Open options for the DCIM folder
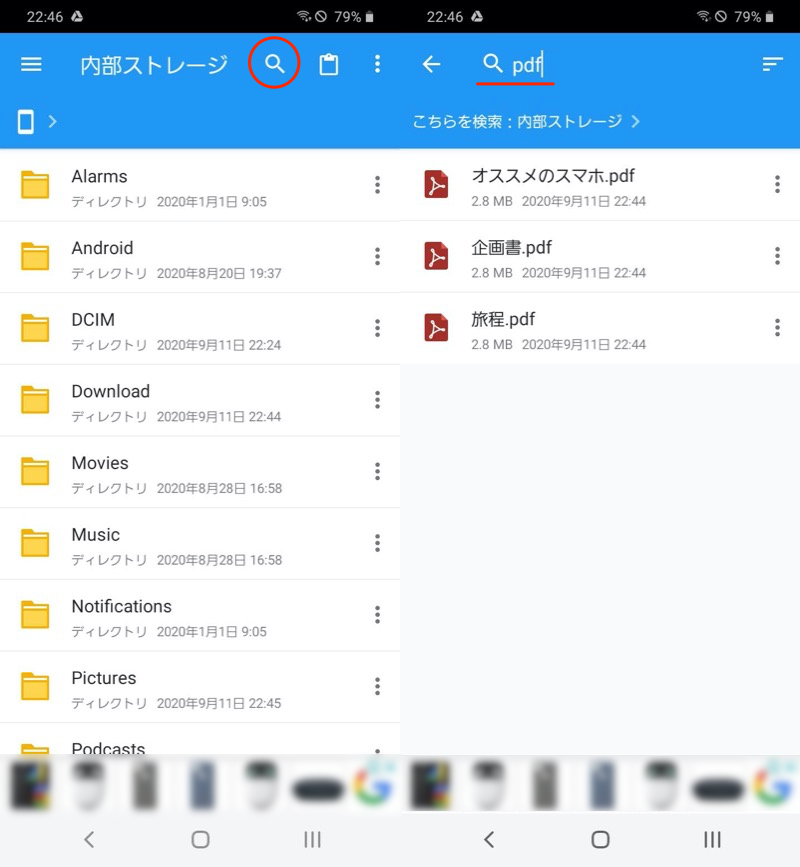The width and height of the screenshot is (800, 867). [377, 328]
